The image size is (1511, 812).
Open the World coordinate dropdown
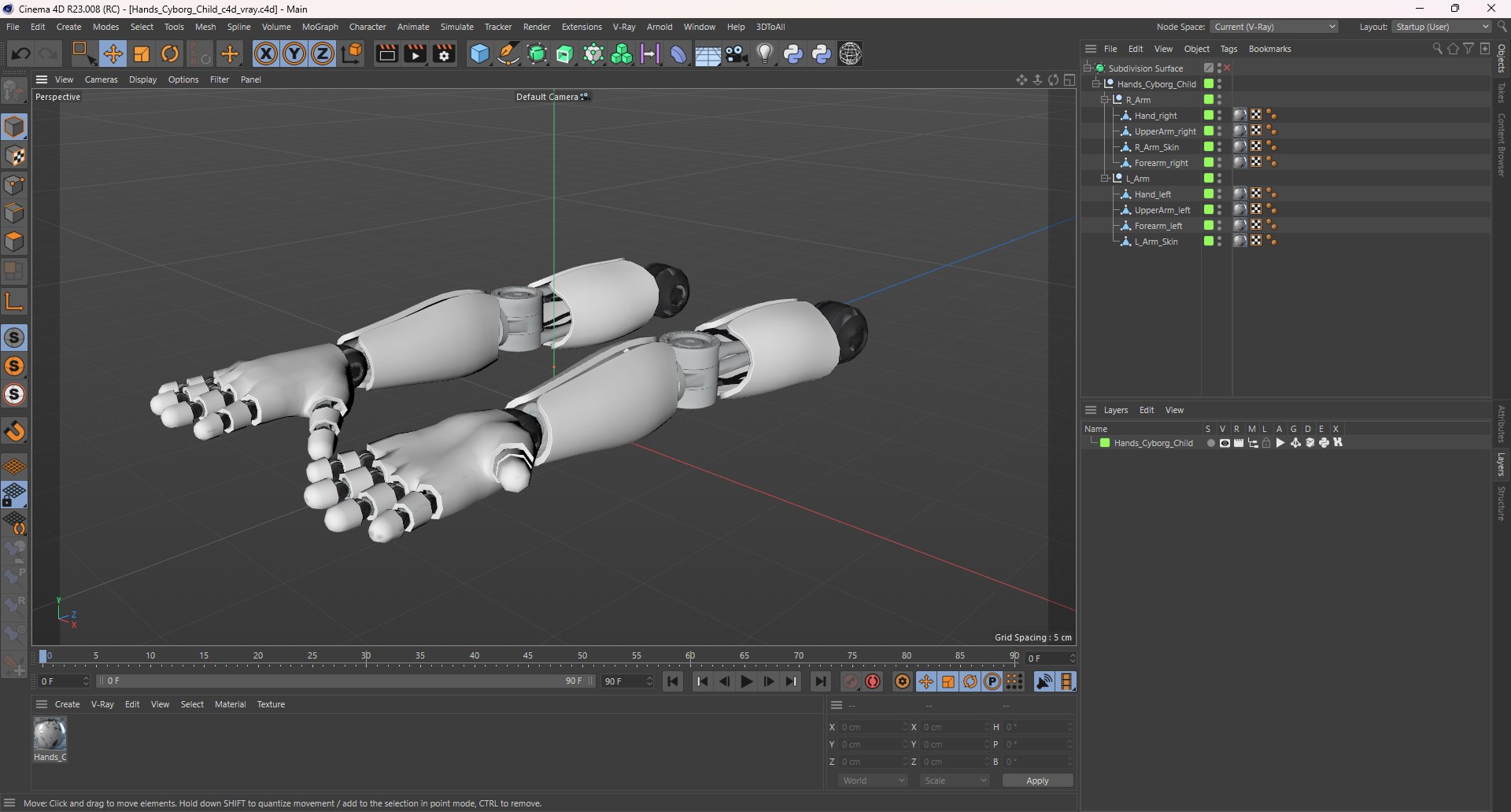(873, 781)
